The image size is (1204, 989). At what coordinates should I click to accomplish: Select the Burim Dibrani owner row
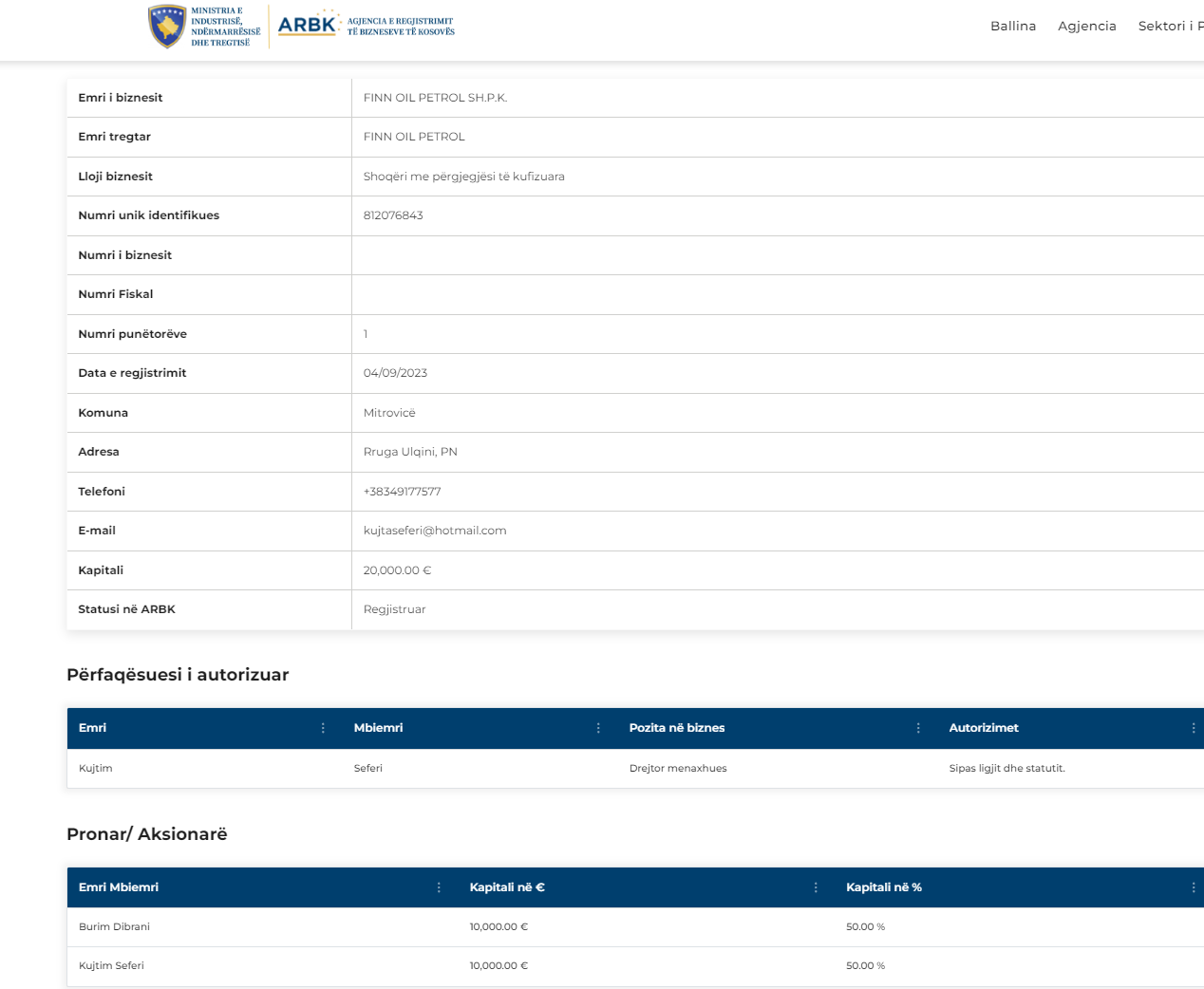[115, 927]
